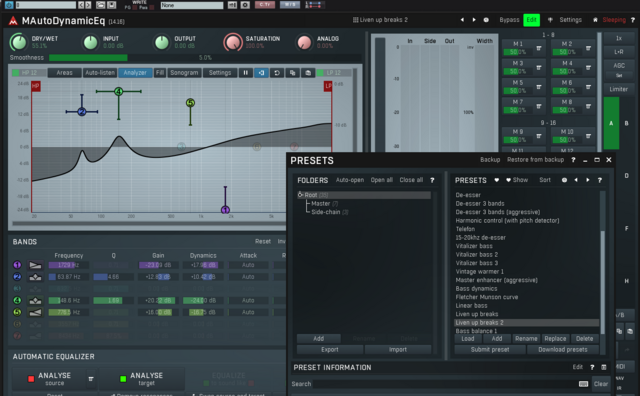Click the pin icon left of Settings
640x396 pixels.
pos(550,20)
